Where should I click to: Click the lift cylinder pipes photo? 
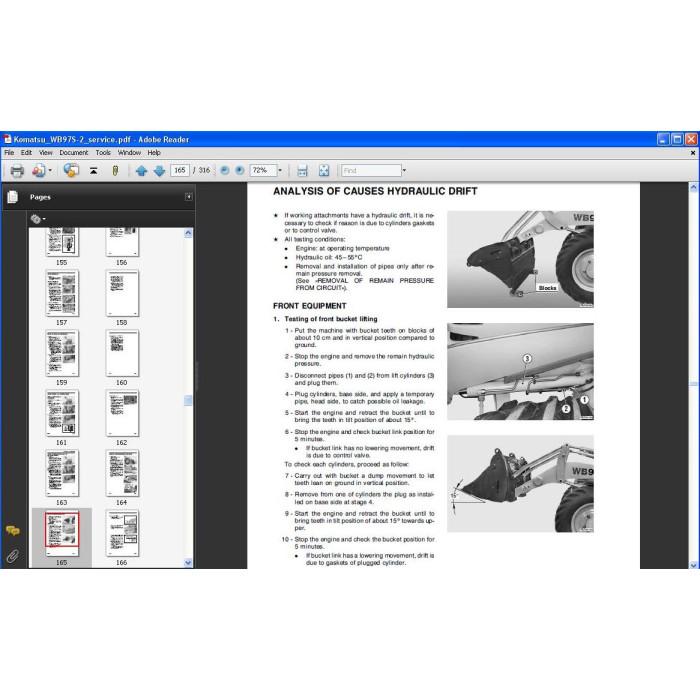(520, 371)
